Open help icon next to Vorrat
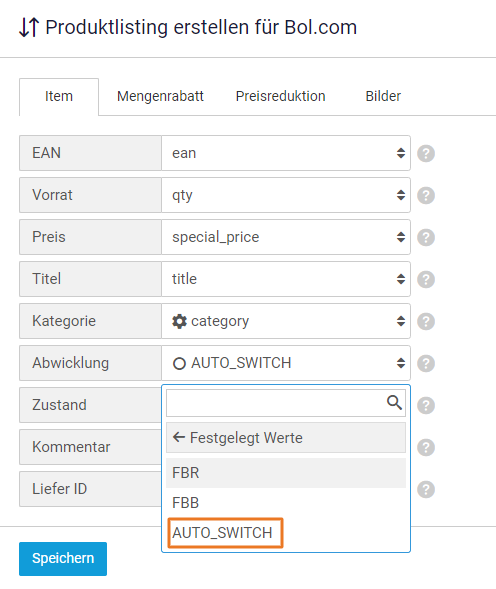Image resolution: width=496 pixels, height=589 pixels. coord(426,195)
